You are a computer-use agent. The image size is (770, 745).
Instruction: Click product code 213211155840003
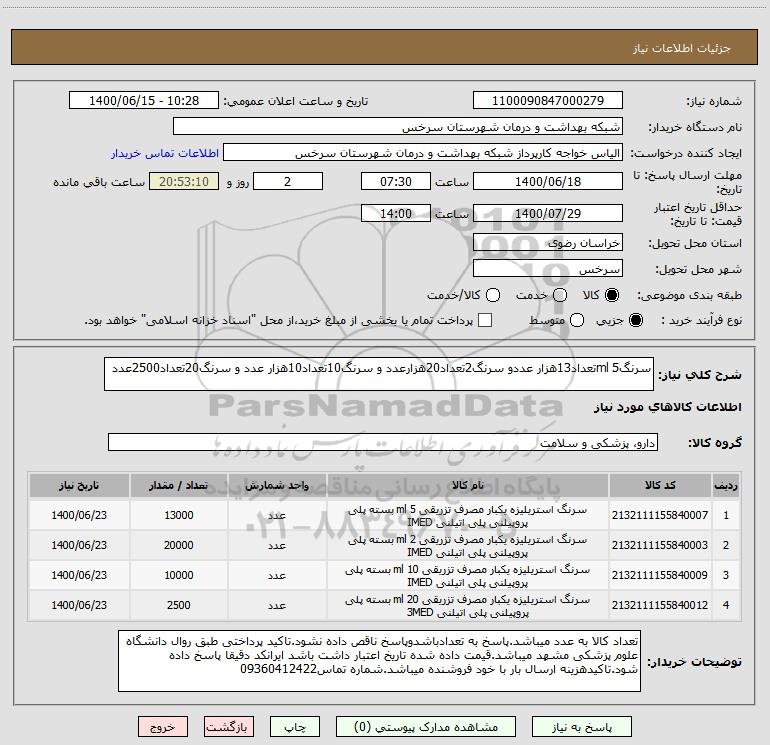pyautogui.click(x=660, y=545)
